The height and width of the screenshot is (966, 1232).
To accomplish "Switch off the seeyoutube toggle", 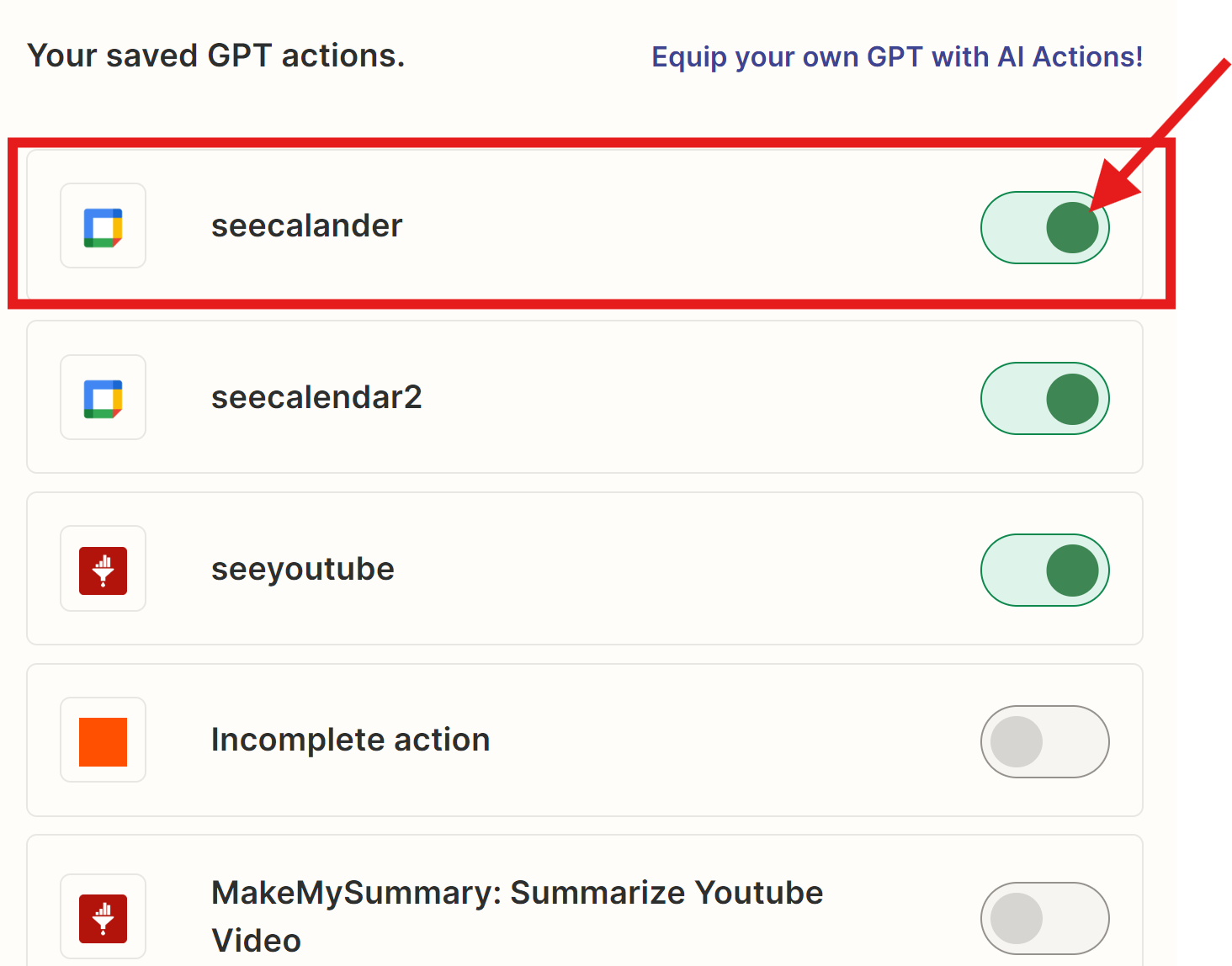I will 1044,571.
